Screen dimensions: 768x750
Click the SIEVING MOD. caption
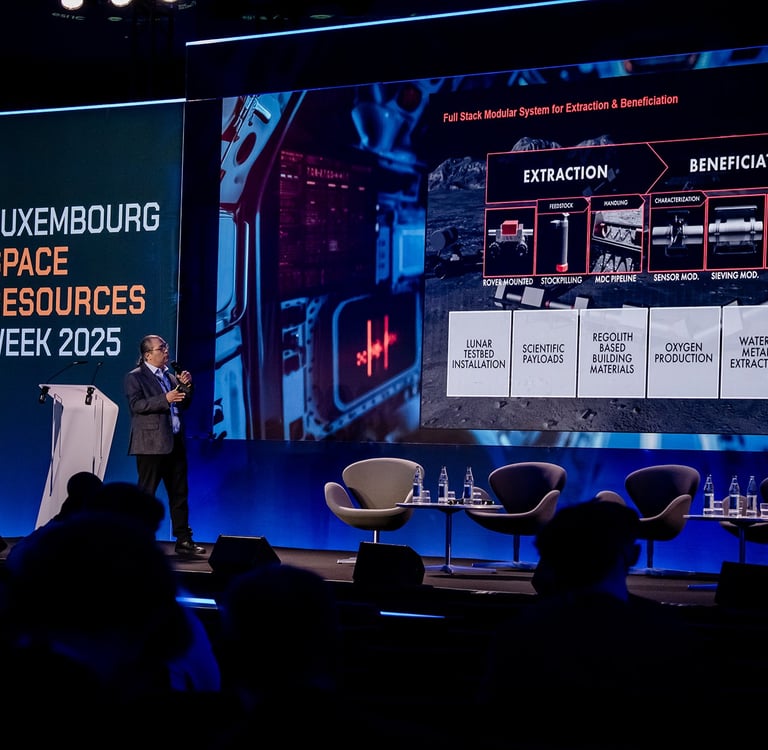click(736, 275)
